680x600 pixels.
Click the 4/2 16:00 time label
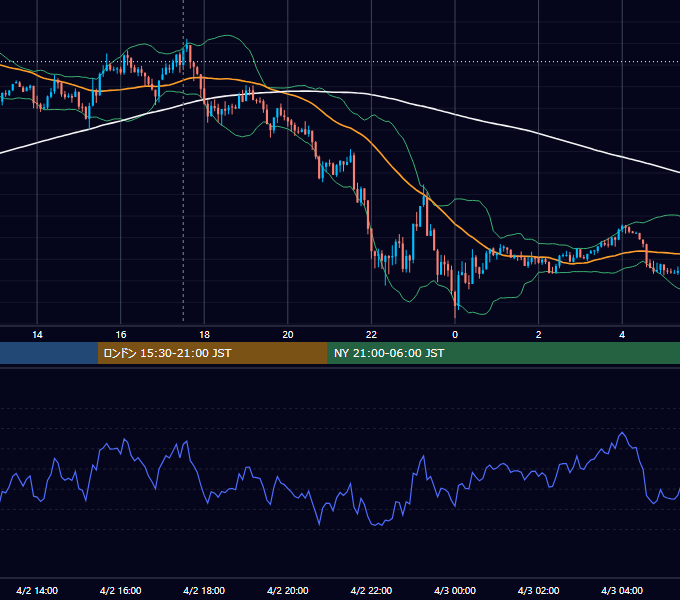[x=121, y=590]
